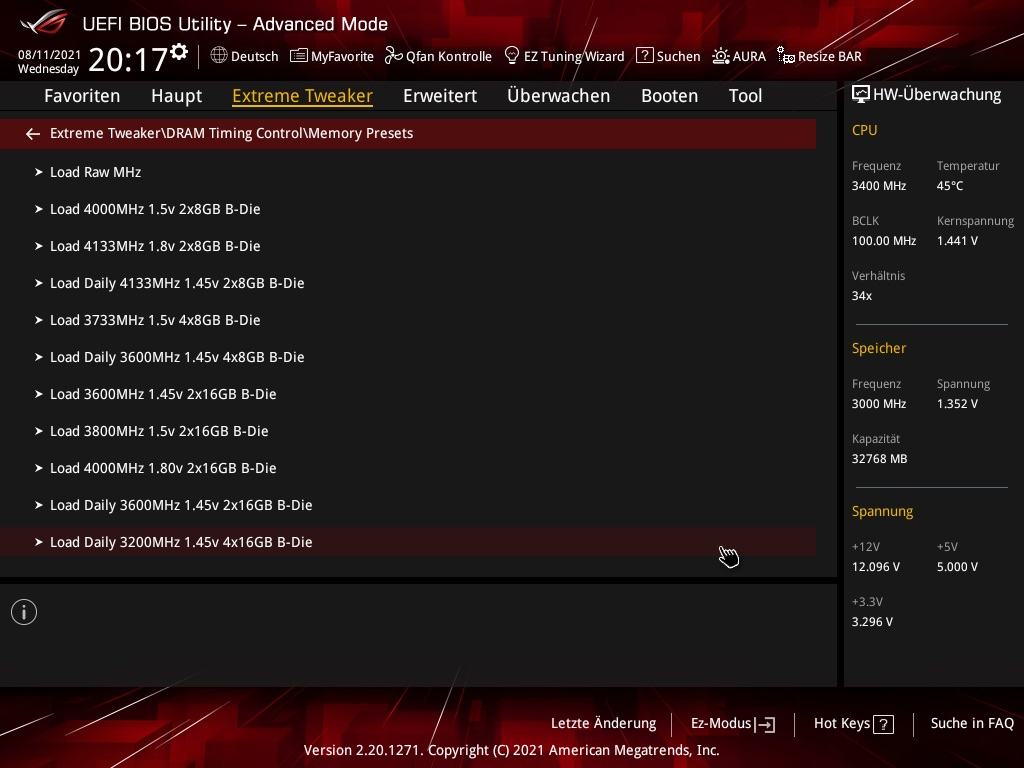This screenshot has height=768, width=1024.
Task: Click the 20:17 clock display
Action: click(x=128, y=59)
